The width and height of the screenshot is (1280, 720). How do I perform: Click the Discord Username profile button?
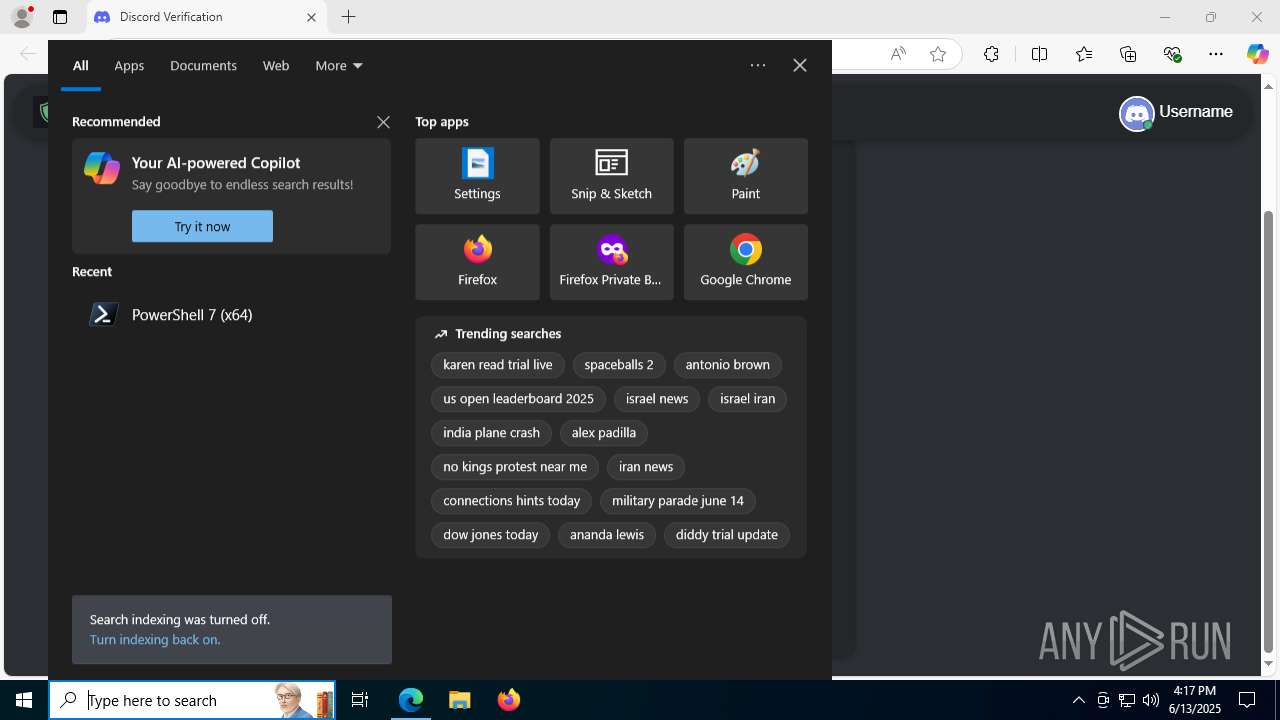pos(1176,113)
